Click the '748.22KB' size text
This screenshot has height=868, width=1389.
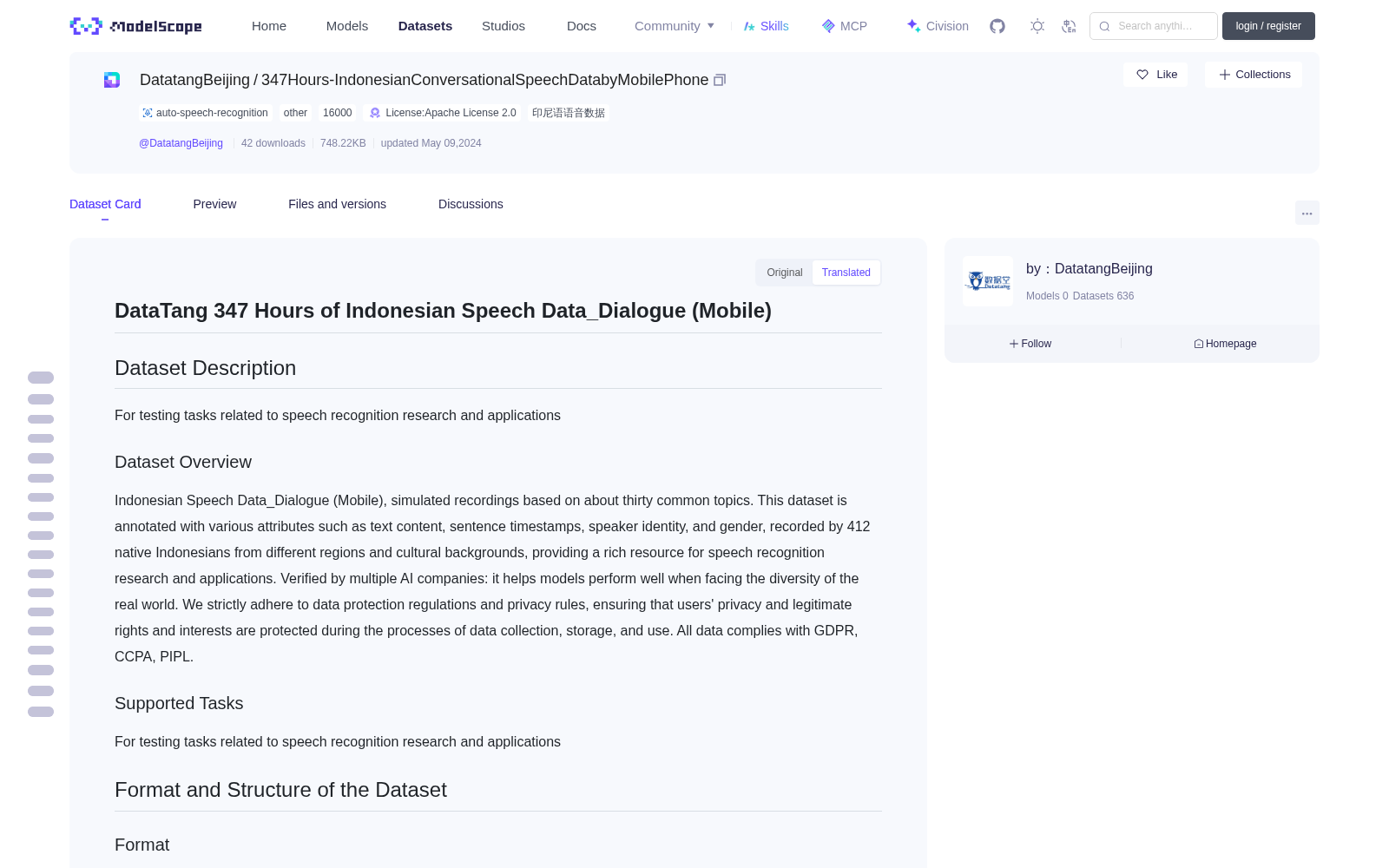pyautogui.click(x=343, y=143)
